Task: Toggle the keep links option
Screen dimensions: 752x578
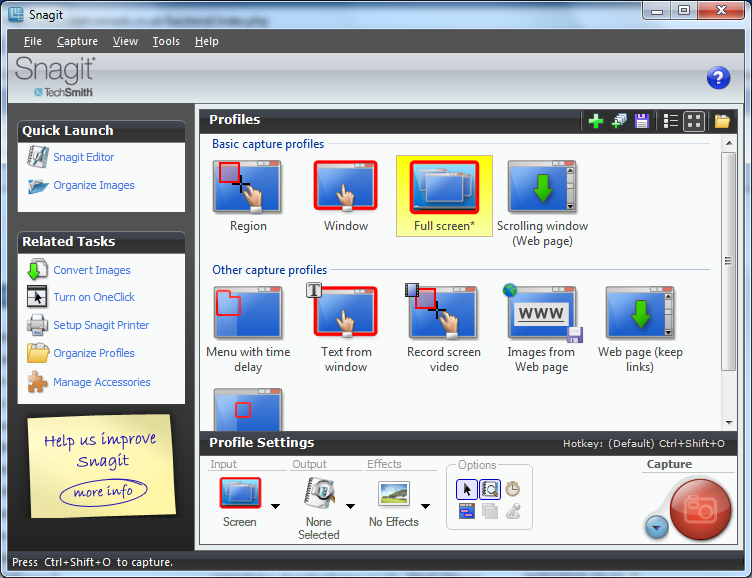Action: (x=467, y=511)
